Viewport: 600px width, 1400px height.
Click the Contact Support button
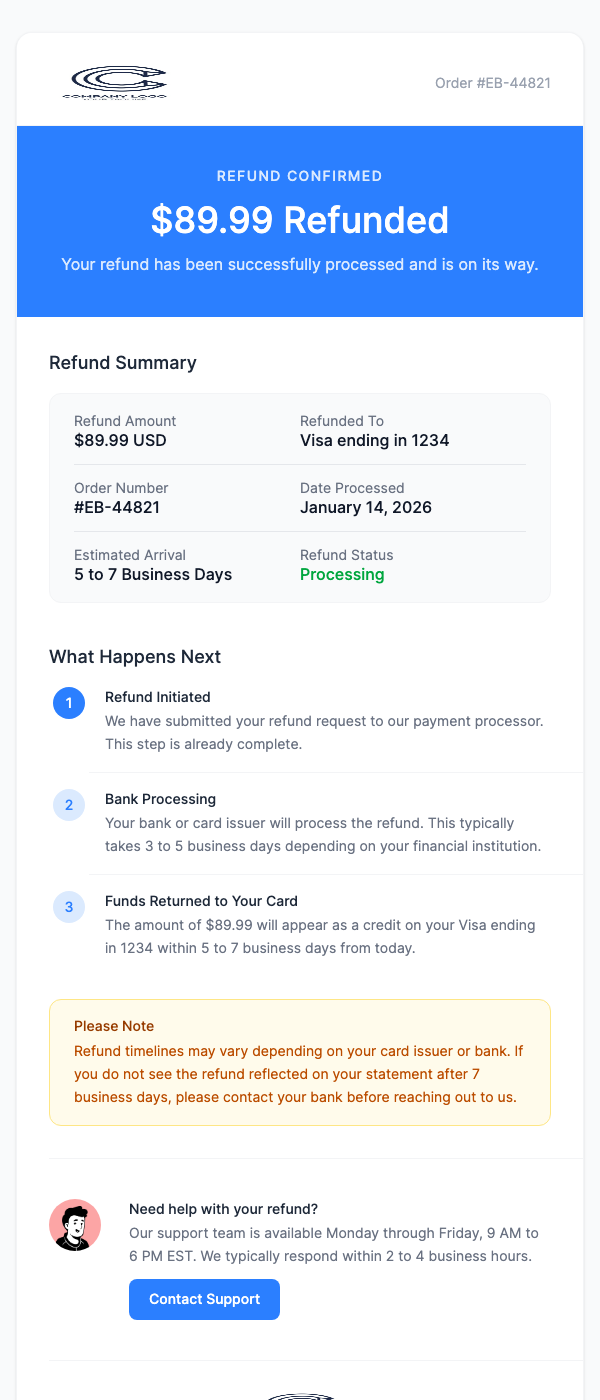204,1299
